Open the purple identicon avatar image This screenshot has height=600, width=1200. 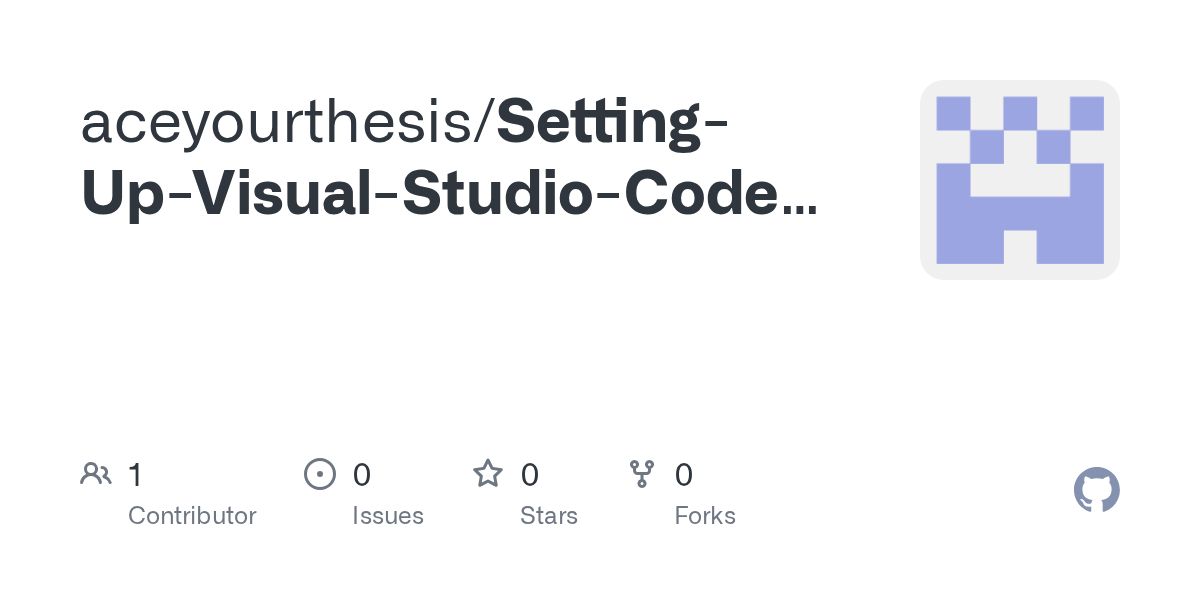(x=1019, y=180)
